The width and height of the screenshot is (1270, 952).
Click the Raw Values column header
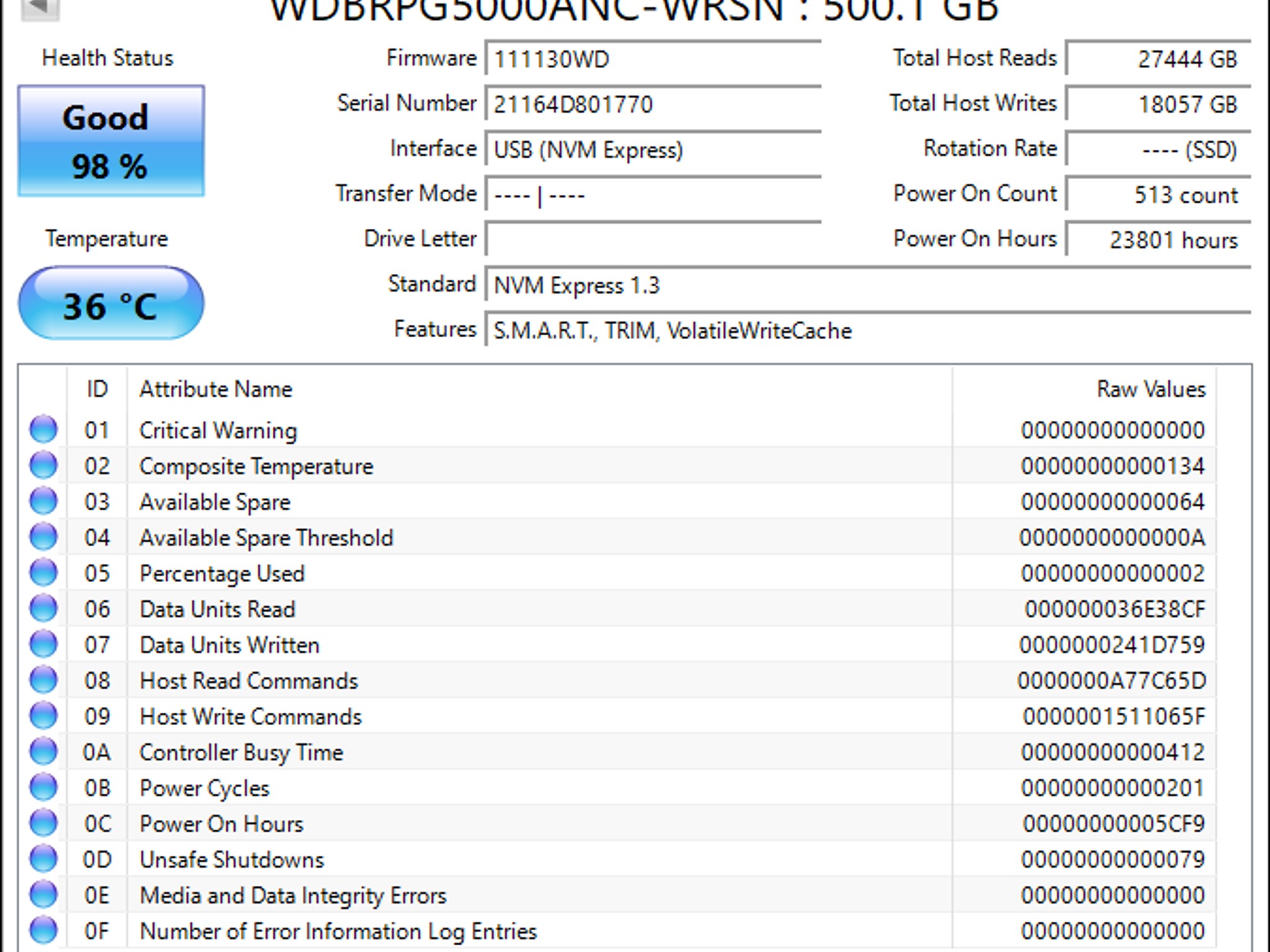click(x=1150, y=389)
